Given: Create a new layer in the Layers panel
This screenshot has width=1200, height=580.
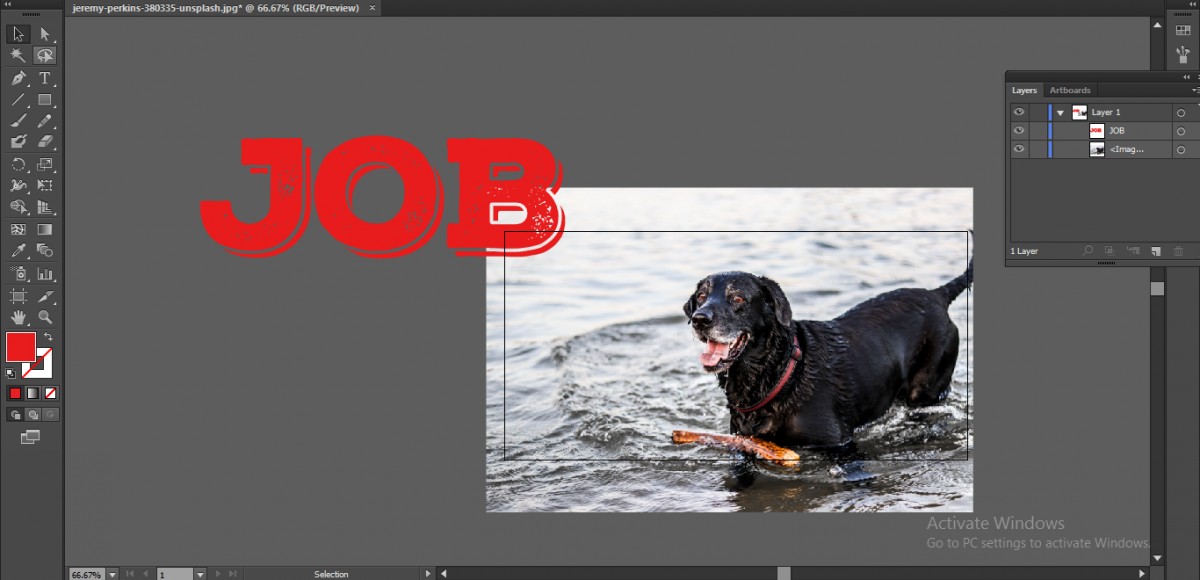Looking at the screenshot, I should (x=1157, y=250).
